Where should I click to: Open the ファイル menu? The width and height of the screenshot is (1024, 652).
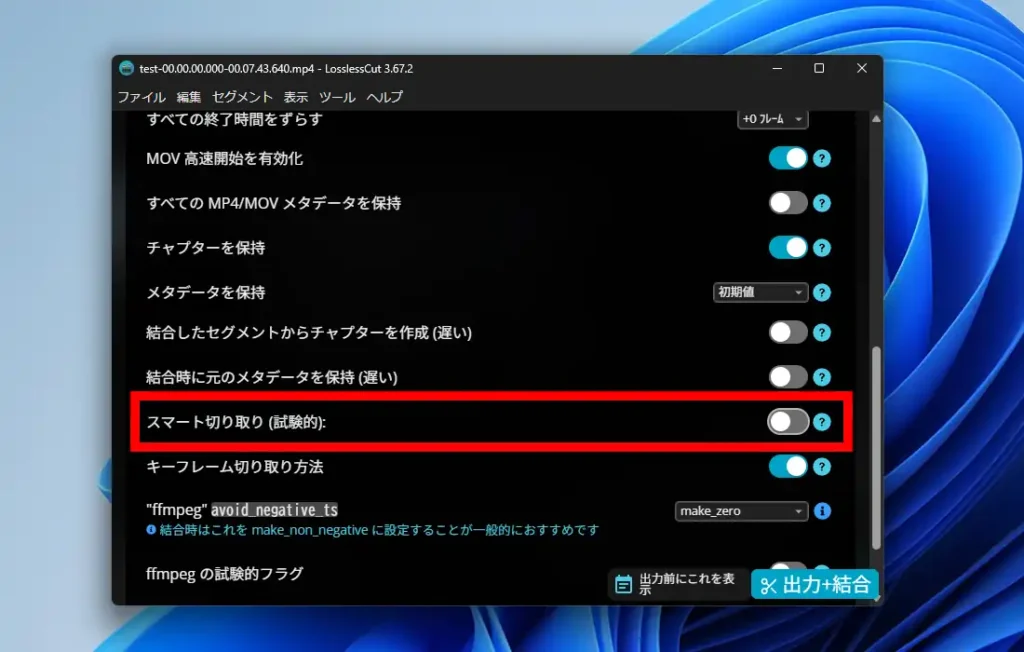[141, 97]
